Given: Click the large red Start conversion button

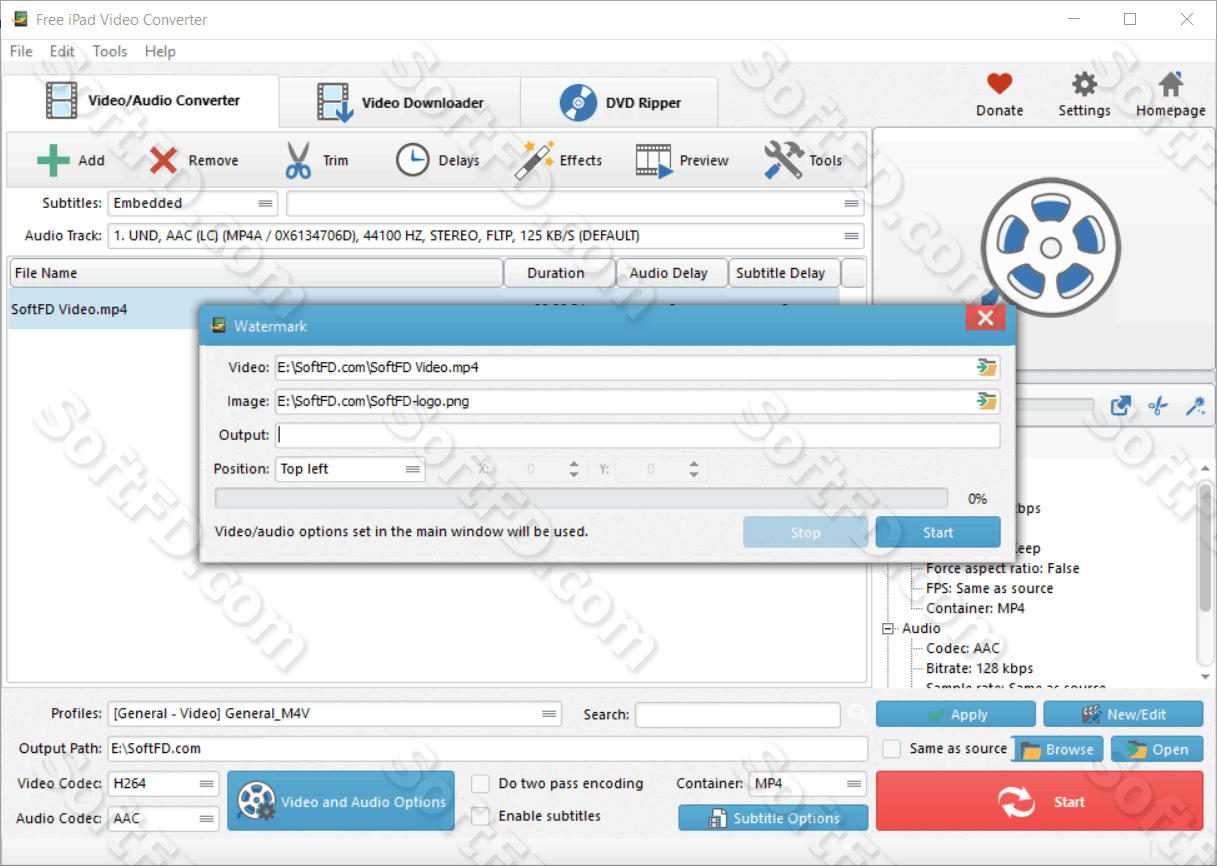Looking at the screenshot, I should 1040,801.
